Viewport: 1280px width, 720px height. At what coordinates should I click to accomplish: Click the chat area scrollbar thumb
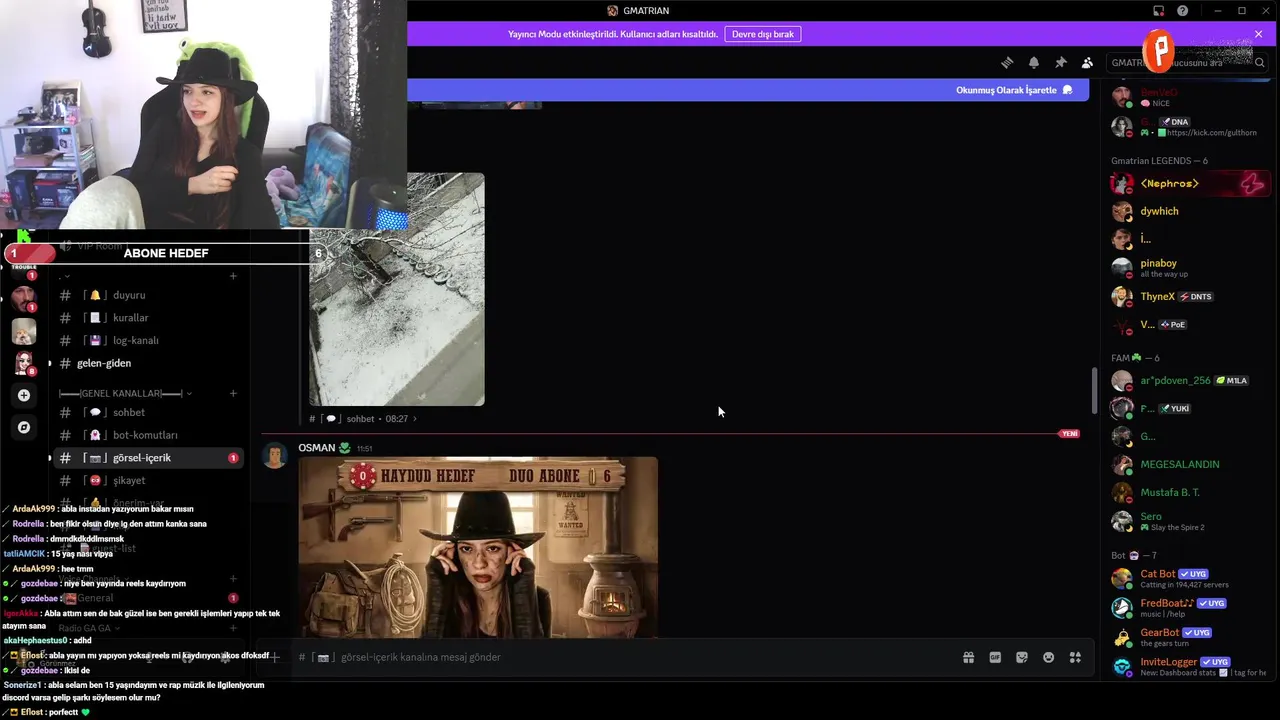(1094, 392)
